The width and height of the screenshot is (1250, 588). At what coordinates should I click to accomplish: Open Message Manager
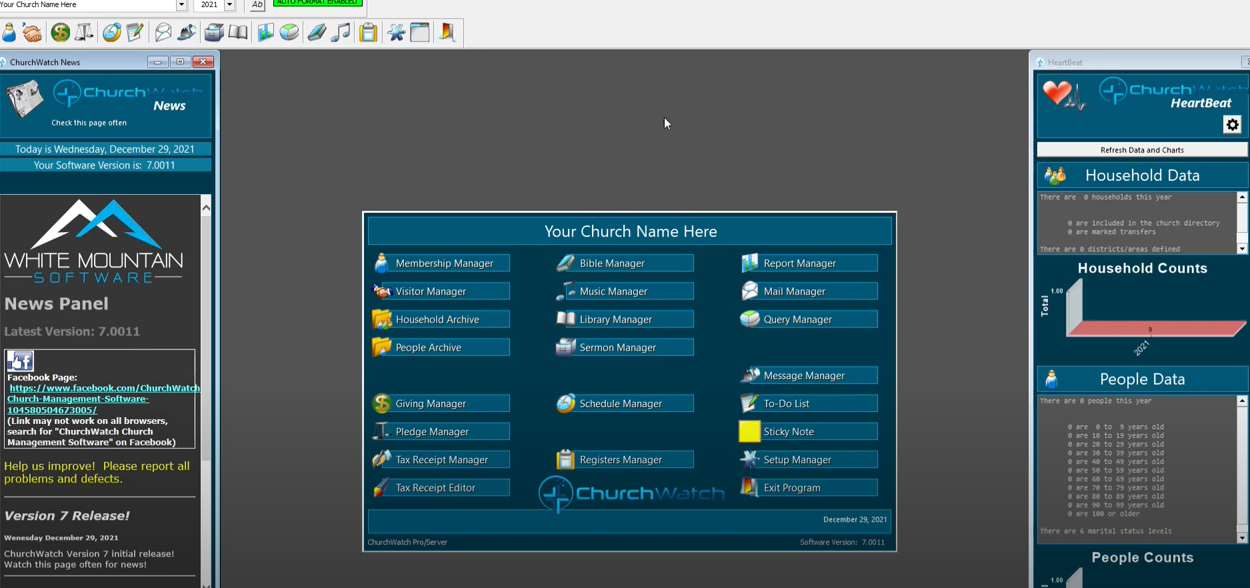click(x=808, y=375)
